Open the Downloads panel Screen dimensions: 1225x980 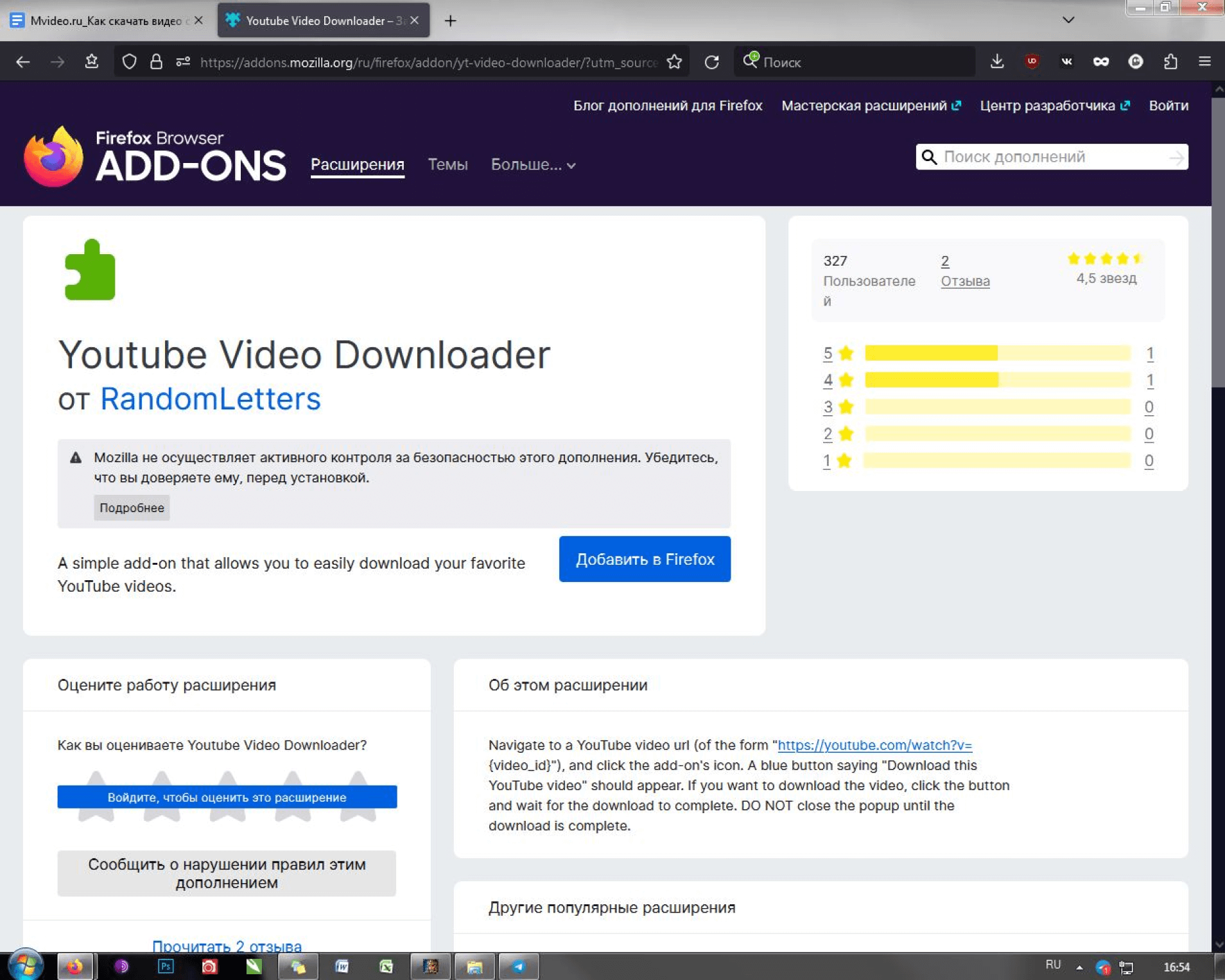(997, 62)
